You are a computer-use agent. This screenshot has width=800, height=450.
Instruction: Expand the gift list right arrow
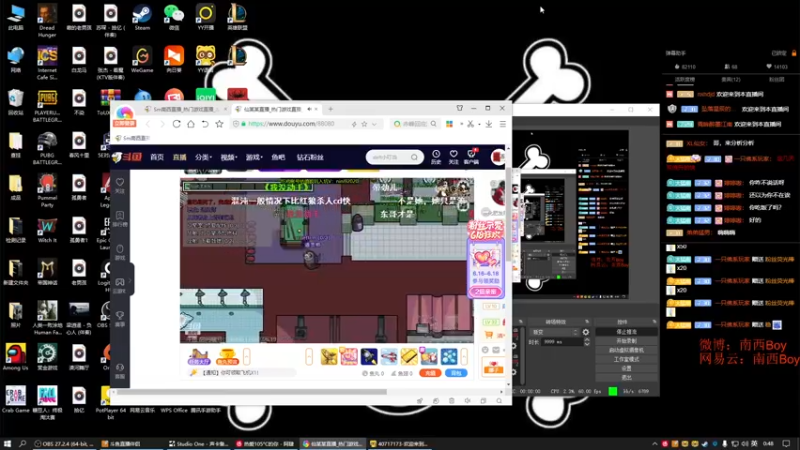pos(464,357)
